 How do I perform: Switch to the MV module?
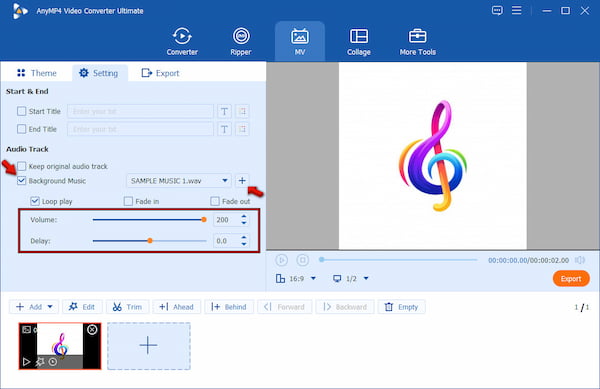[300, 41]
